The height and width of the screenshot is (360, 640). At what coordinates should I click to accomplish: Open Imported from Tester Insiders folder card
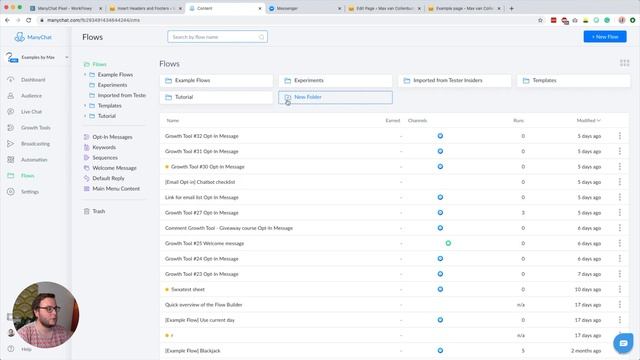(x=455, y=80)
